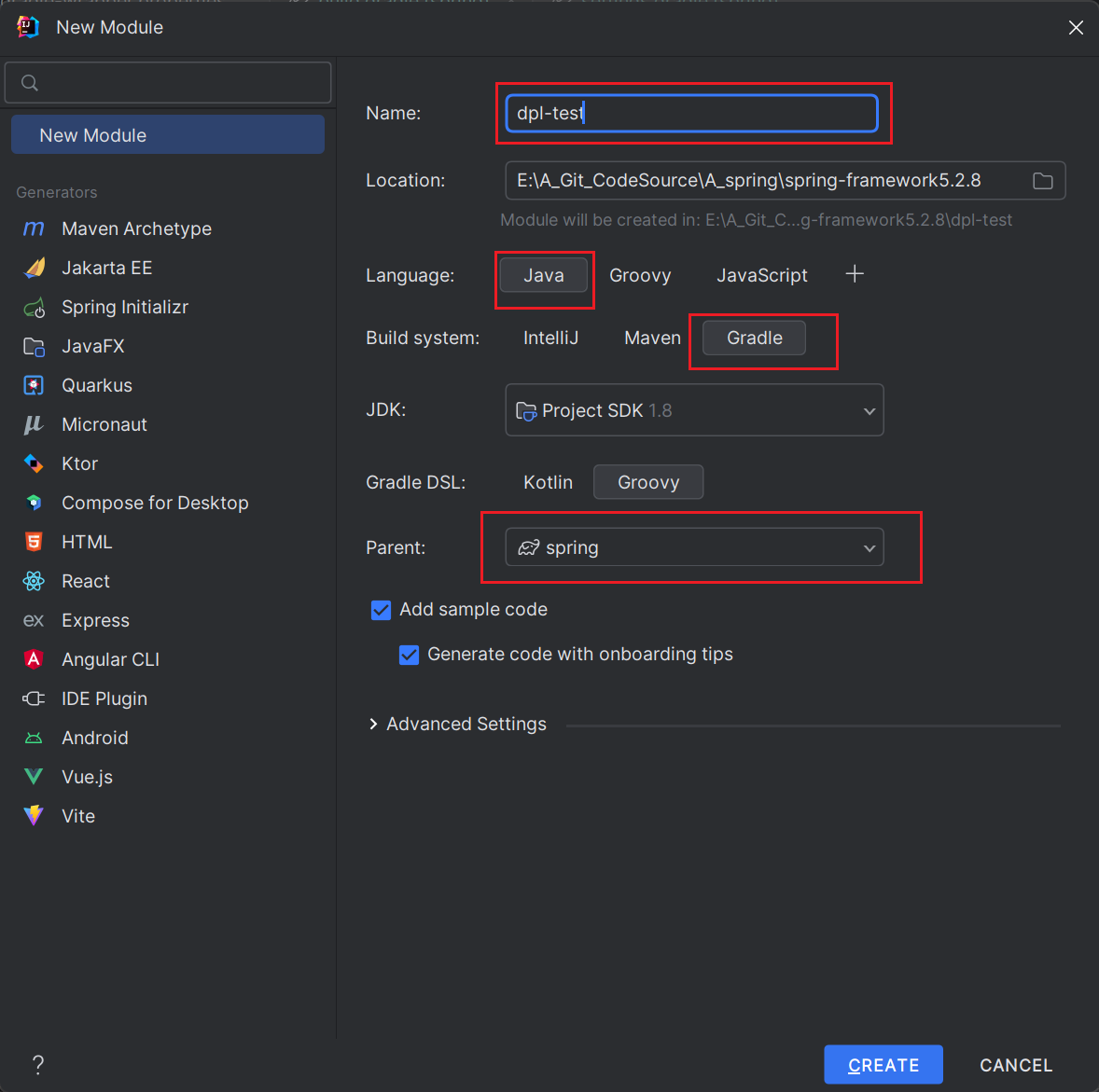Click the JavaFX folder icon

pos(34,346)
